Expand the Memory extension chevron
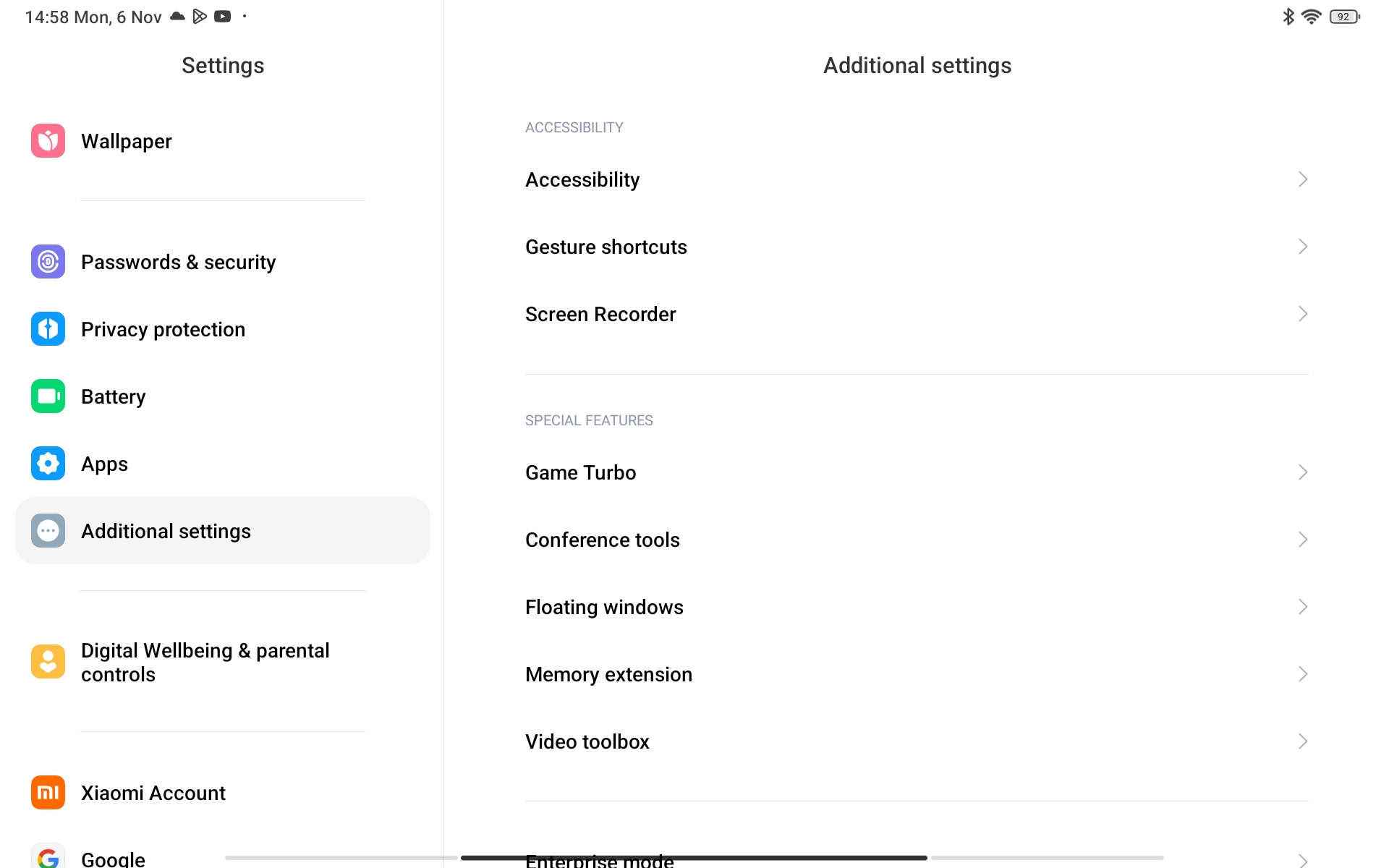This screenshot has width=1389, height=868. pos(1302,674)
